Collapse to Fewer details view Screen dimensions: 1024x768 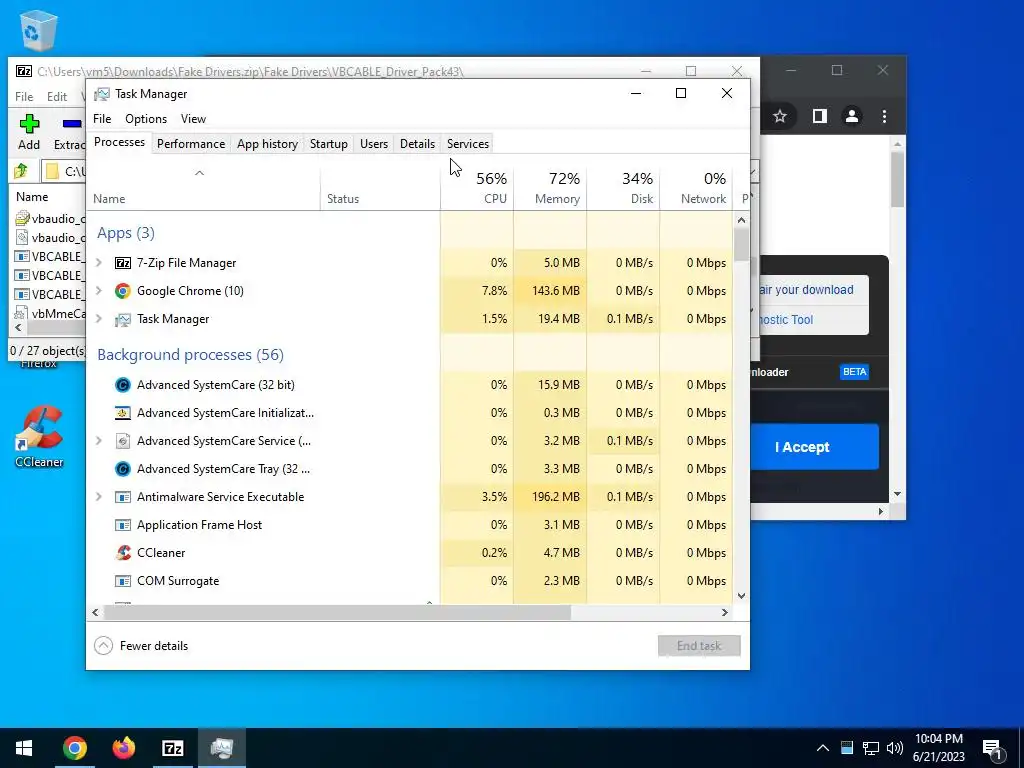[x=141, y=646]
